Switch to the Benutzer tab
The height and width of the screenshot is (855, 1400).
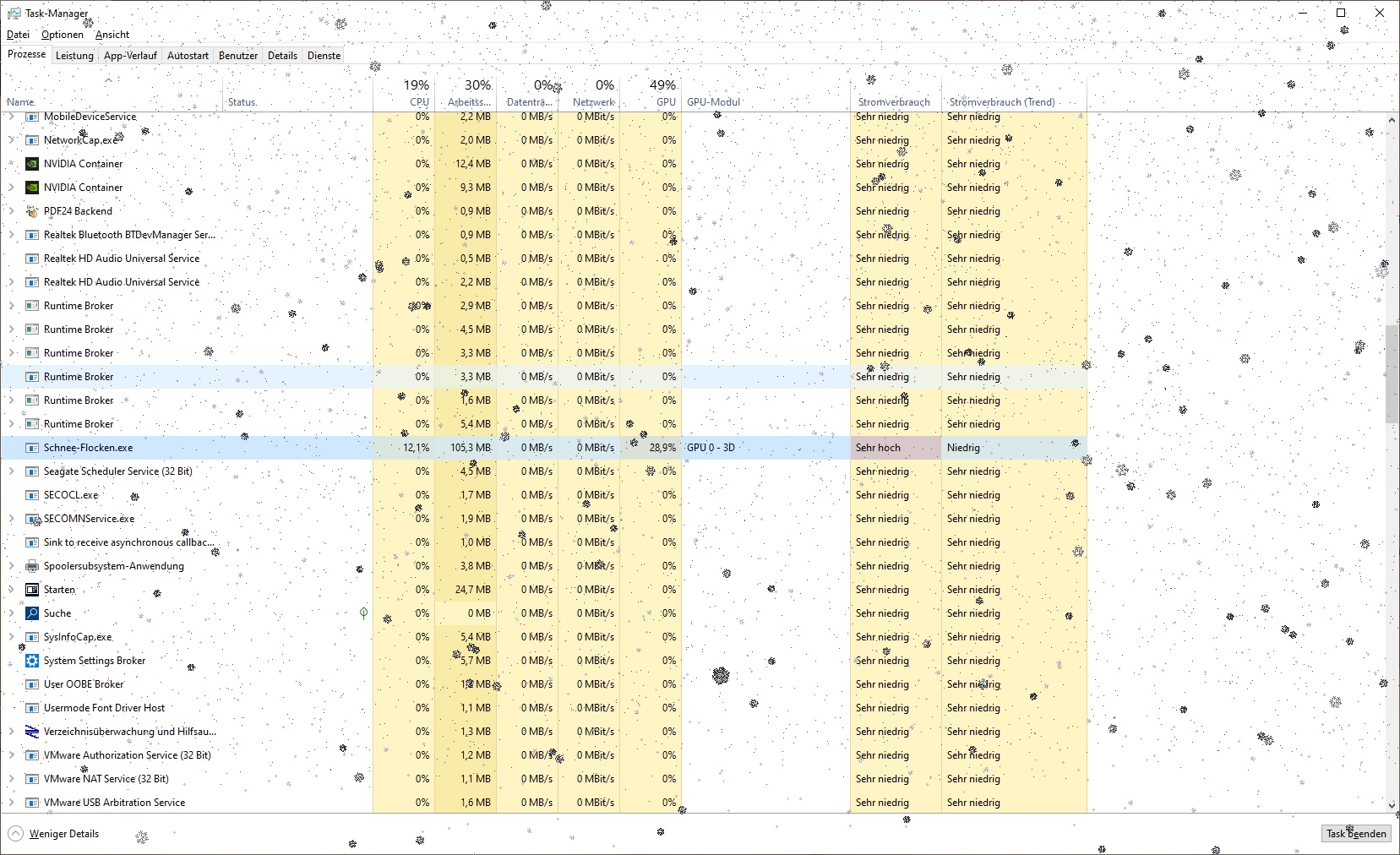click(x=238, y=56)
